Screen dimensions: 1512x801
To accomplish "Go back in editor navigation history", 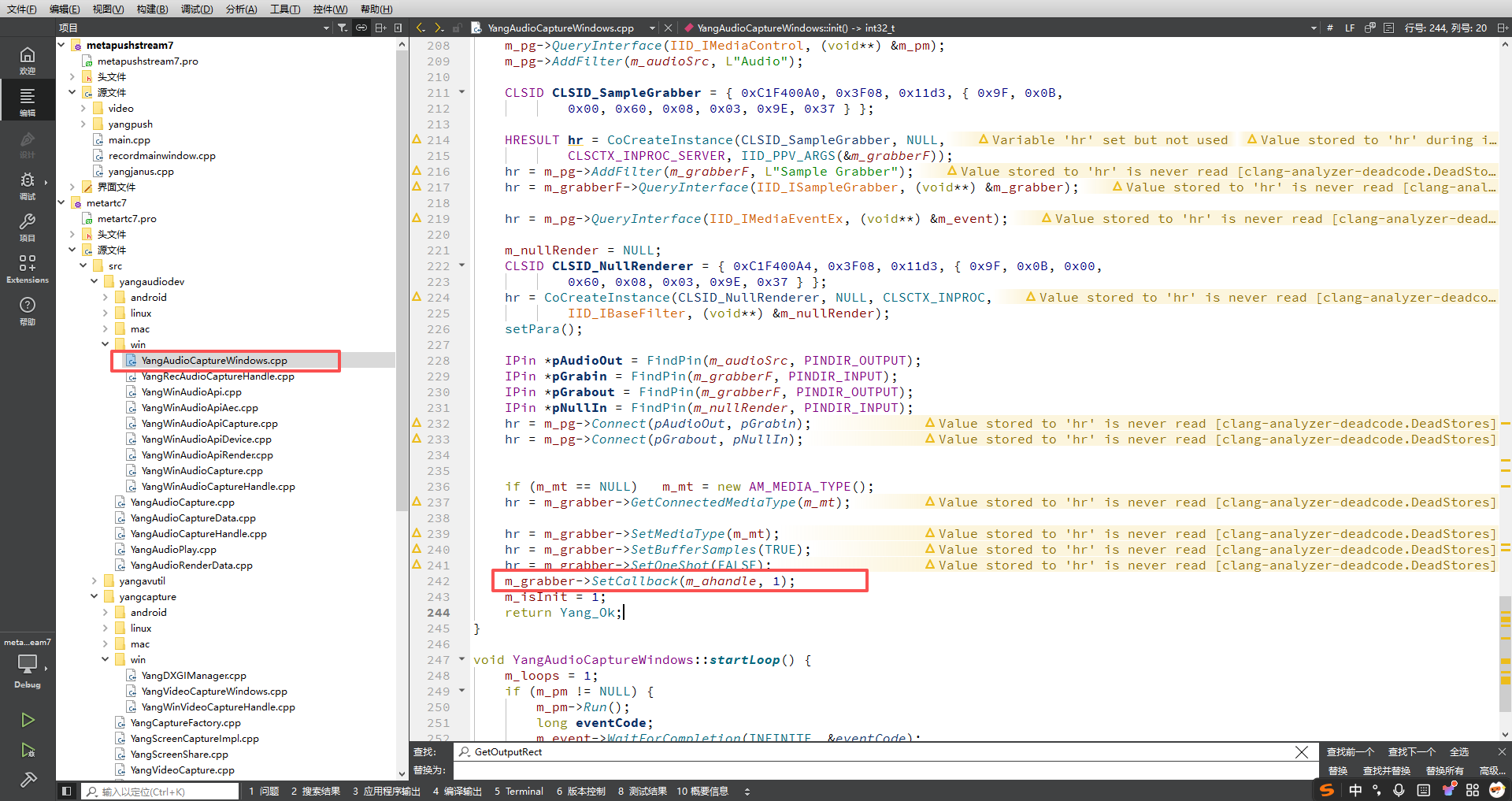I will pos(421,28).
